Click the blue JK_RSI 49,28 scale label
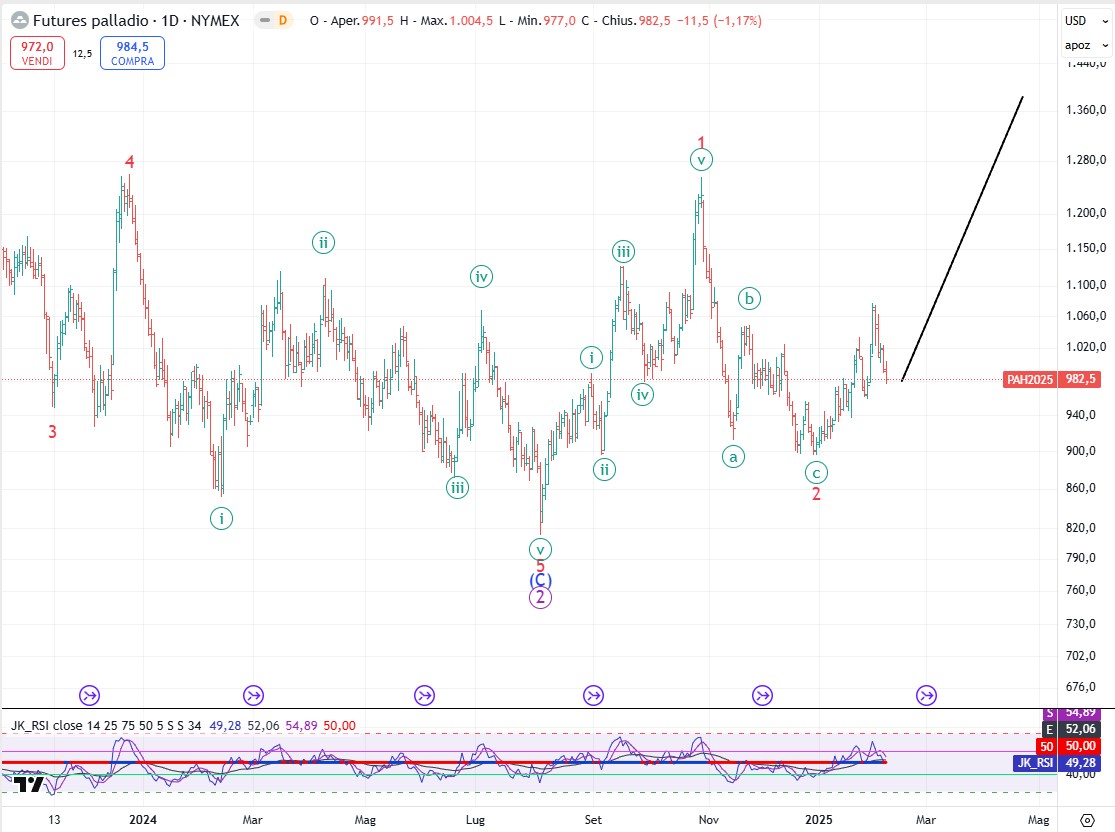Viewport: 1115px width, 832px height. click(1057, 763)
